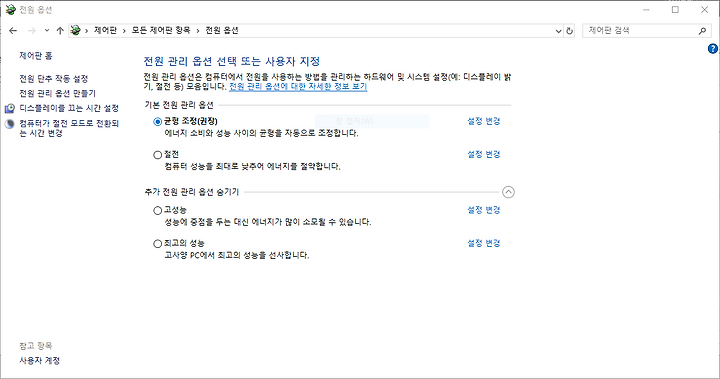The image size is (720, 379).
Task: Refresh the control panel page
Action: 569,31
